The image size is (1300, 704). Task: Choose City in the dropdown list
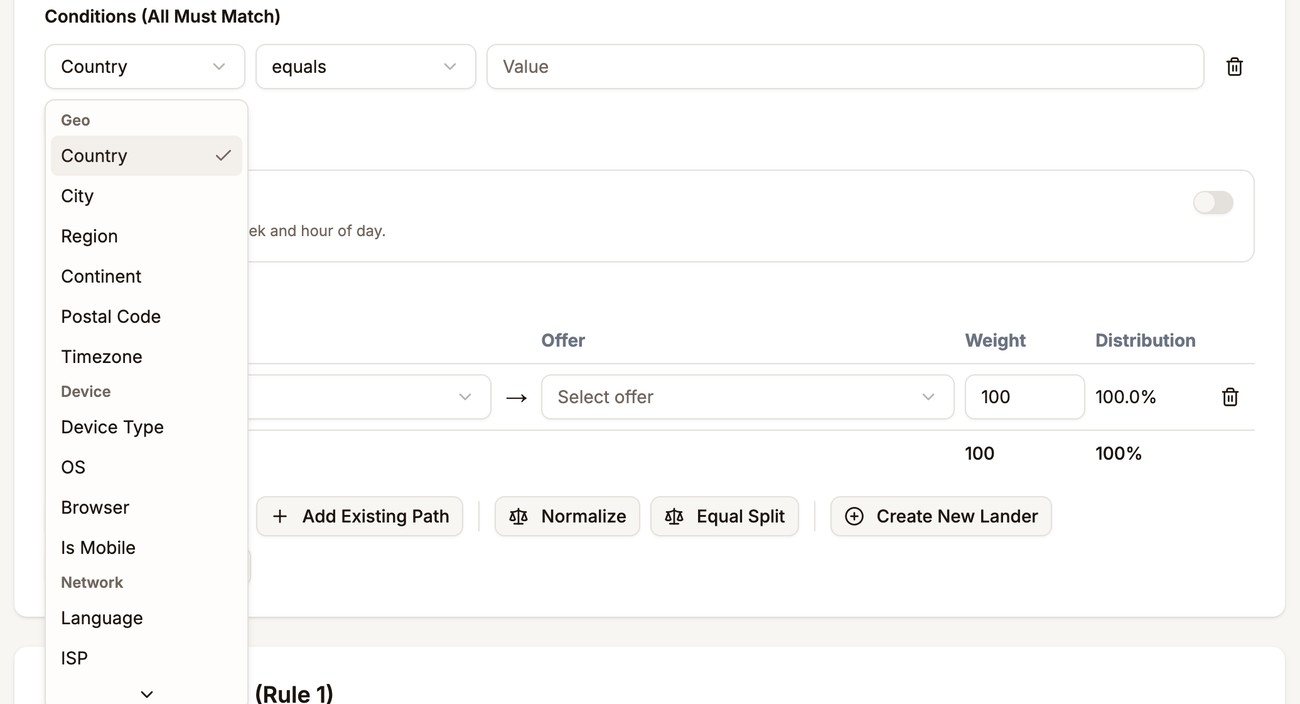point(147,196)
